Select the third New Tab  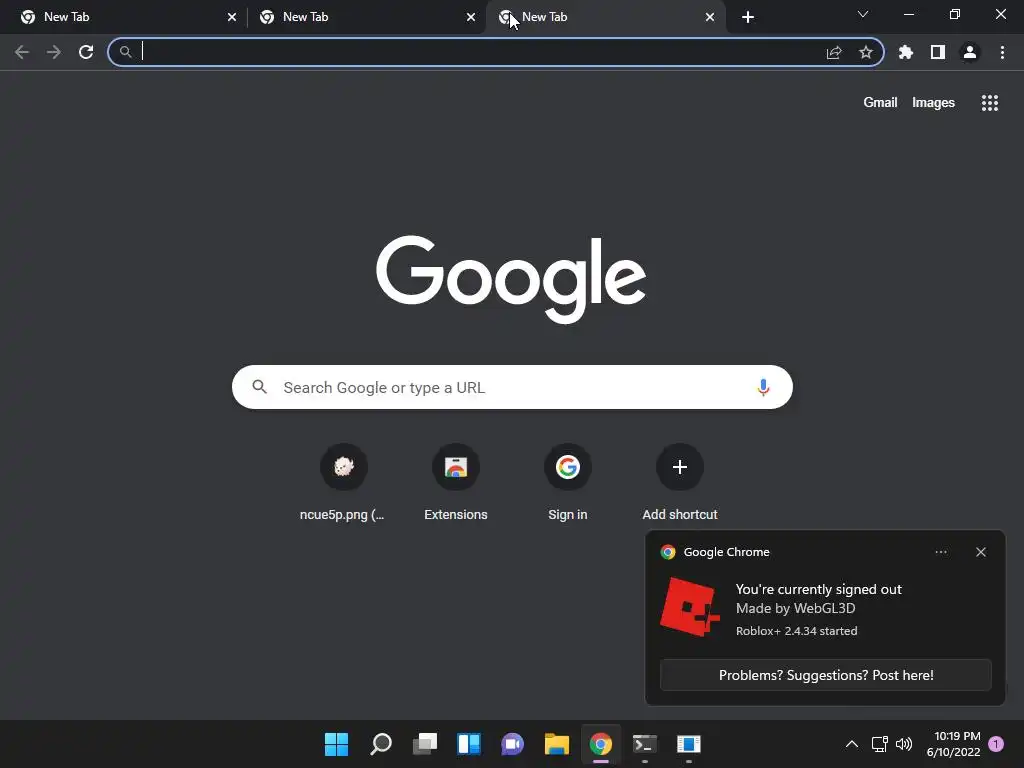click(x=604, y=17)
